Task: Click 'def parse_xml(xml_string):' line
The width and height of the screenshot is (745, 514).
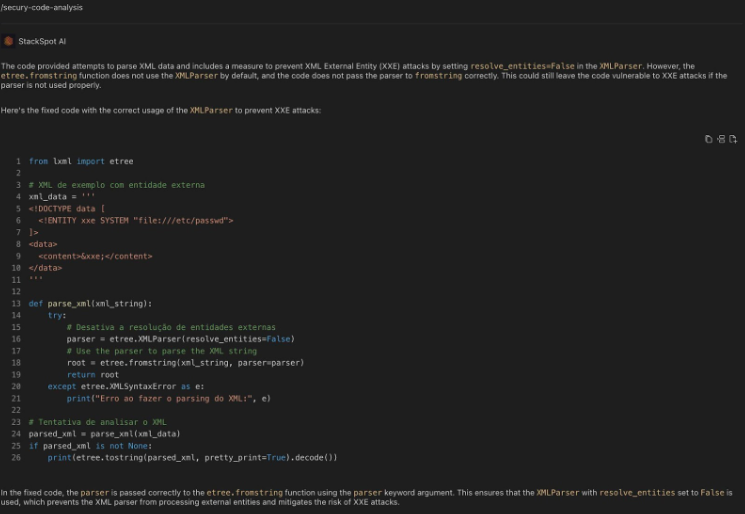Action: click(x=90, y=304)
